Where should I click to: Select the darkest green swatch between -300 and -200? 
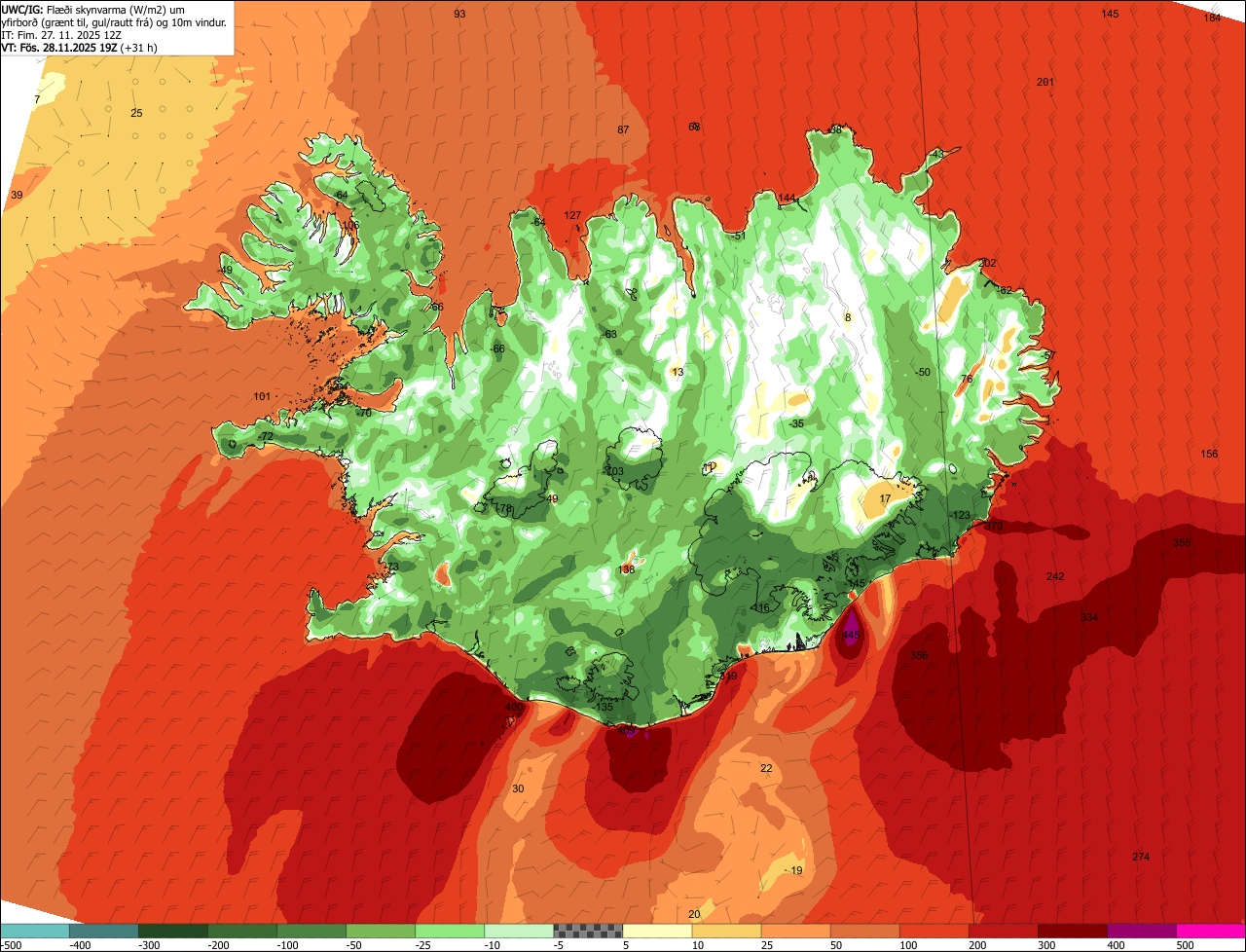tap(172, 930)
